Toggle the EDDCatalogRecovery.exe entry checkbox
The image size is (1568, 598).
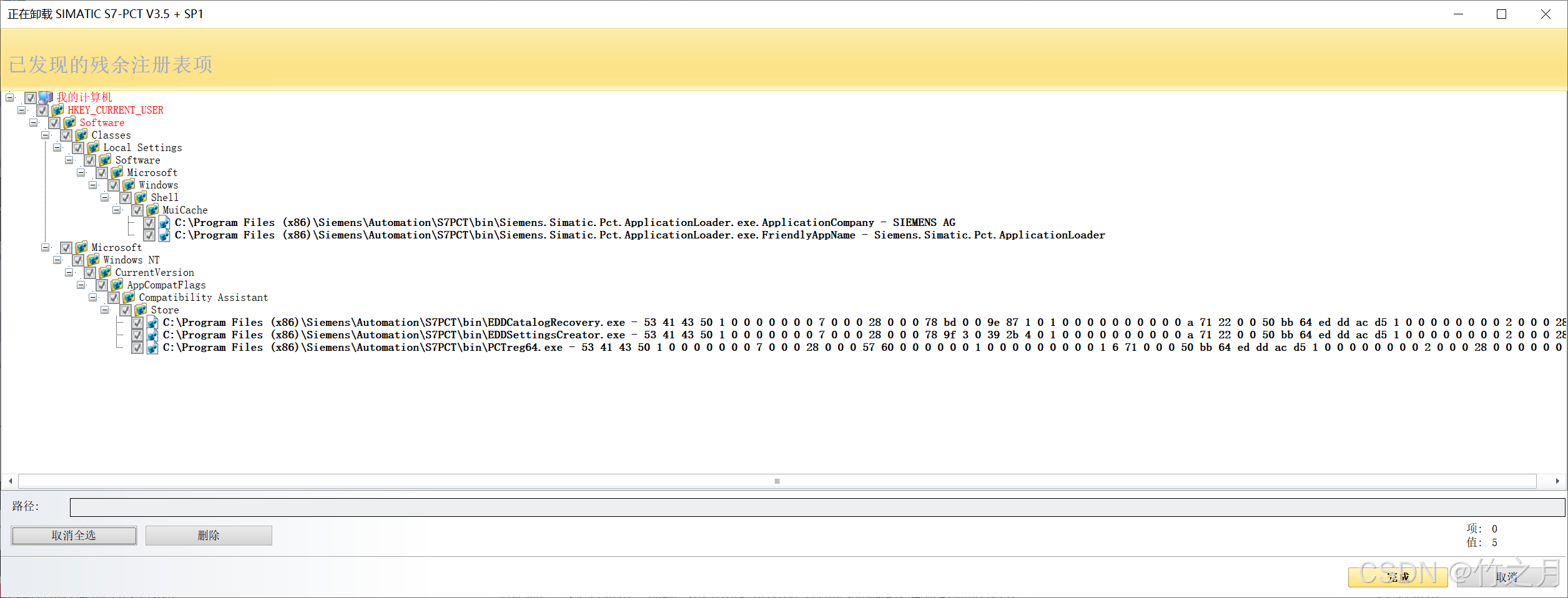[x=137, y=323]
